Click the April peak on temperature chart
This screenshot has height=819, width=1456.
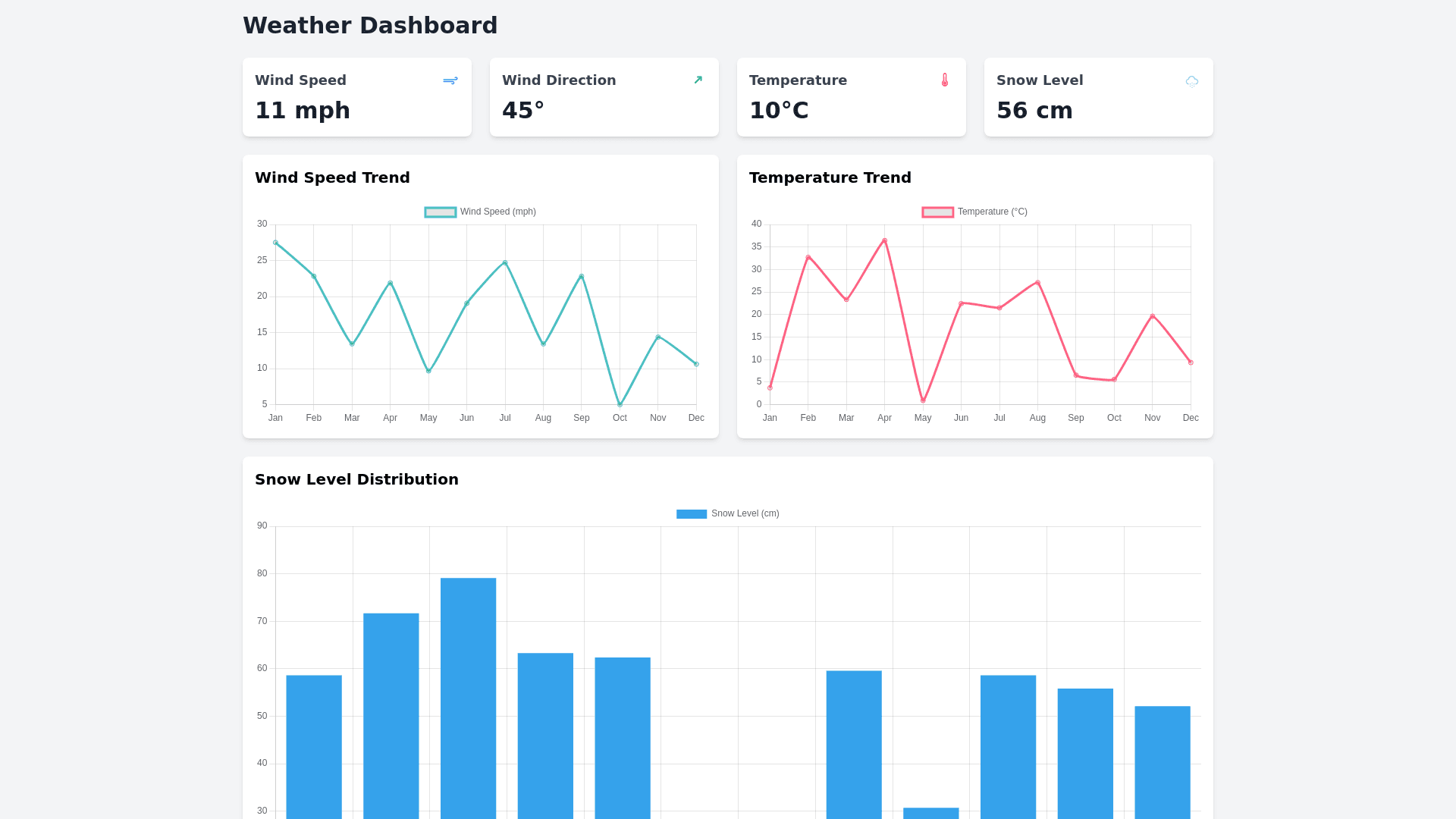pos(884,241)
